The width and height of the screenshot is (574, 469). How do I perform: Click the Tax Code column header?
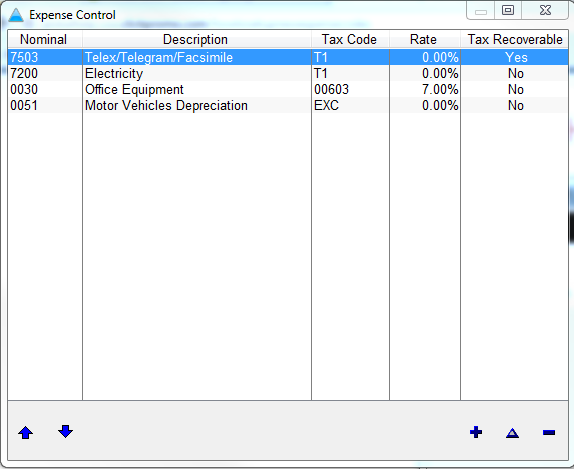pos(350,39)
